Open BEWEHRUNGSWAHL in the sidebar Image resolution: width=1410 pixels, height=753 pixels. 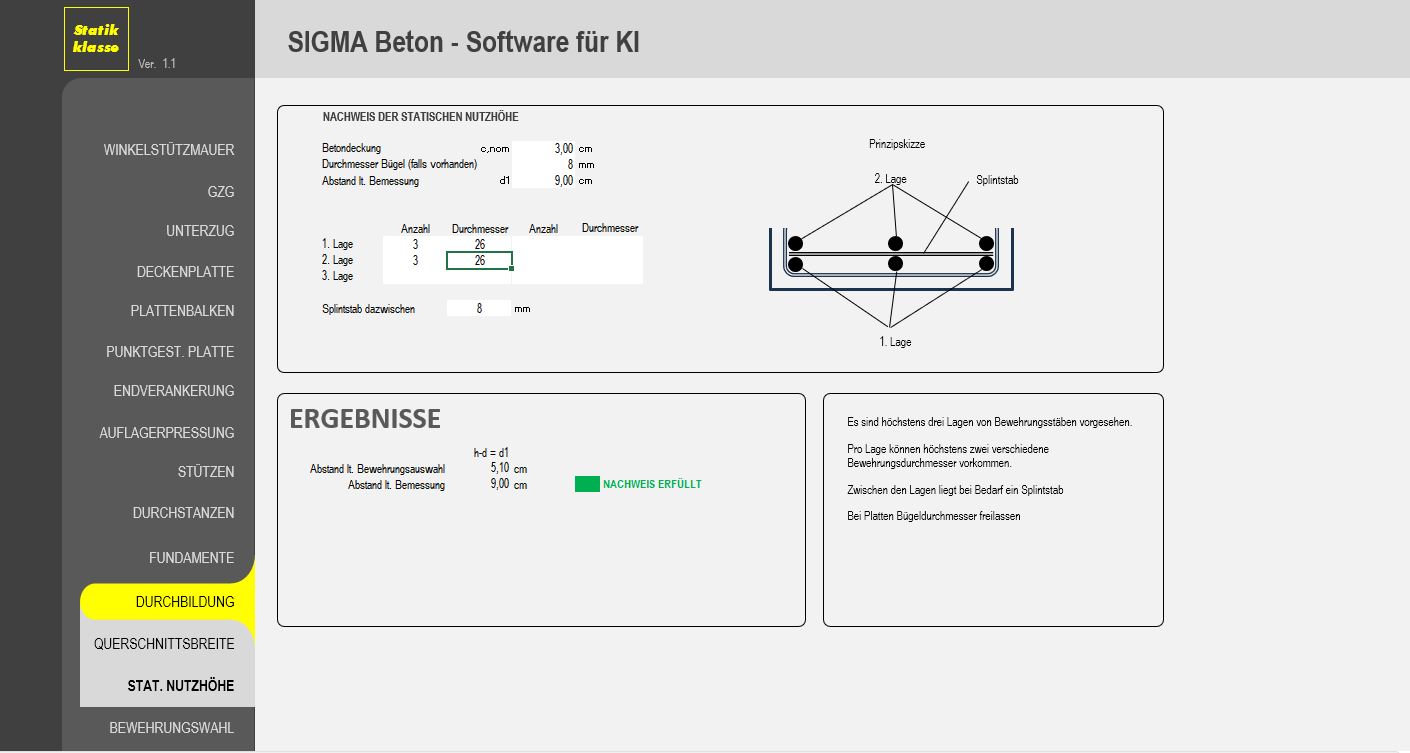pos(171,728)
